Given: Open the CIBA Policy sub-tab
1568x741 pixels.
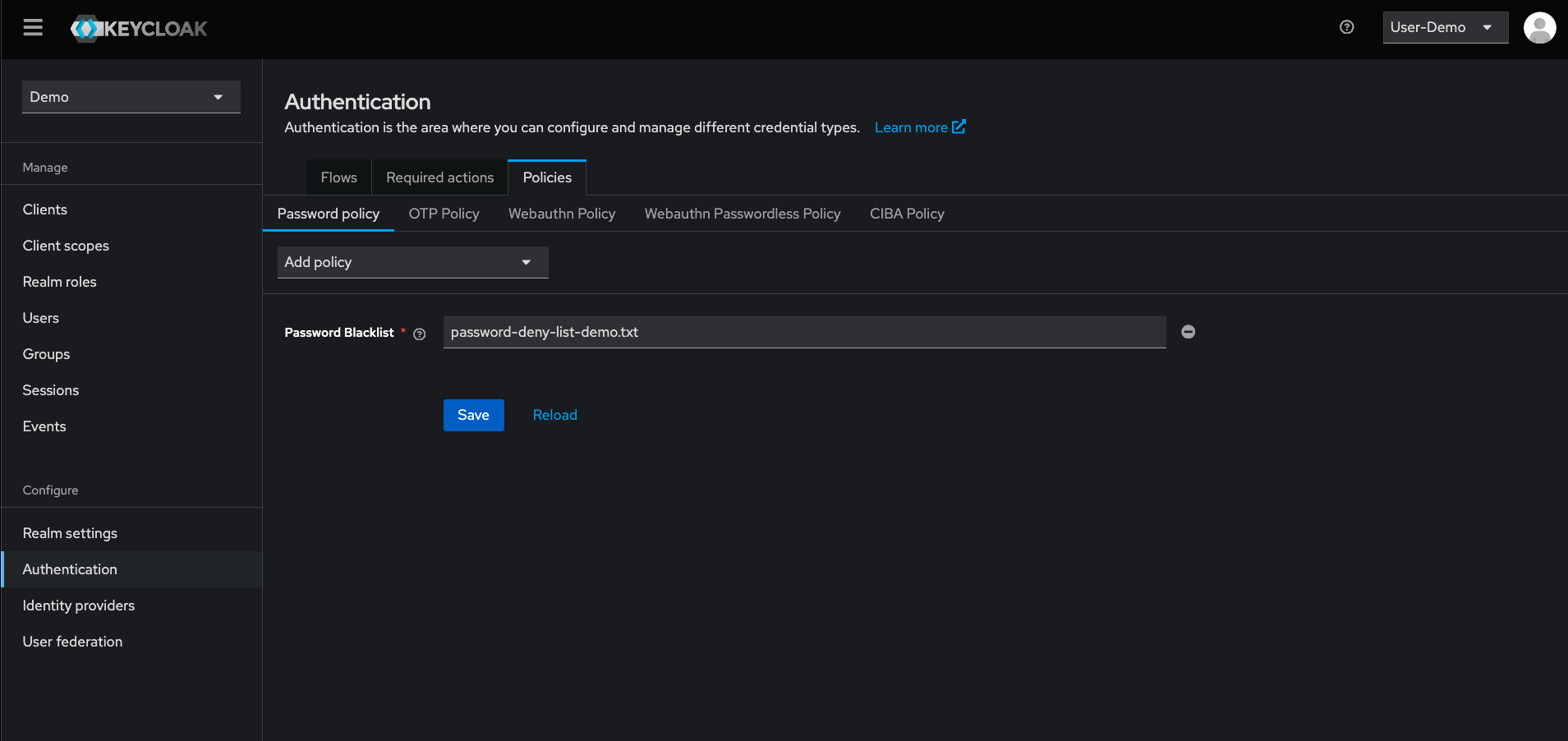Looking at the screenshot, I should 907,214.
